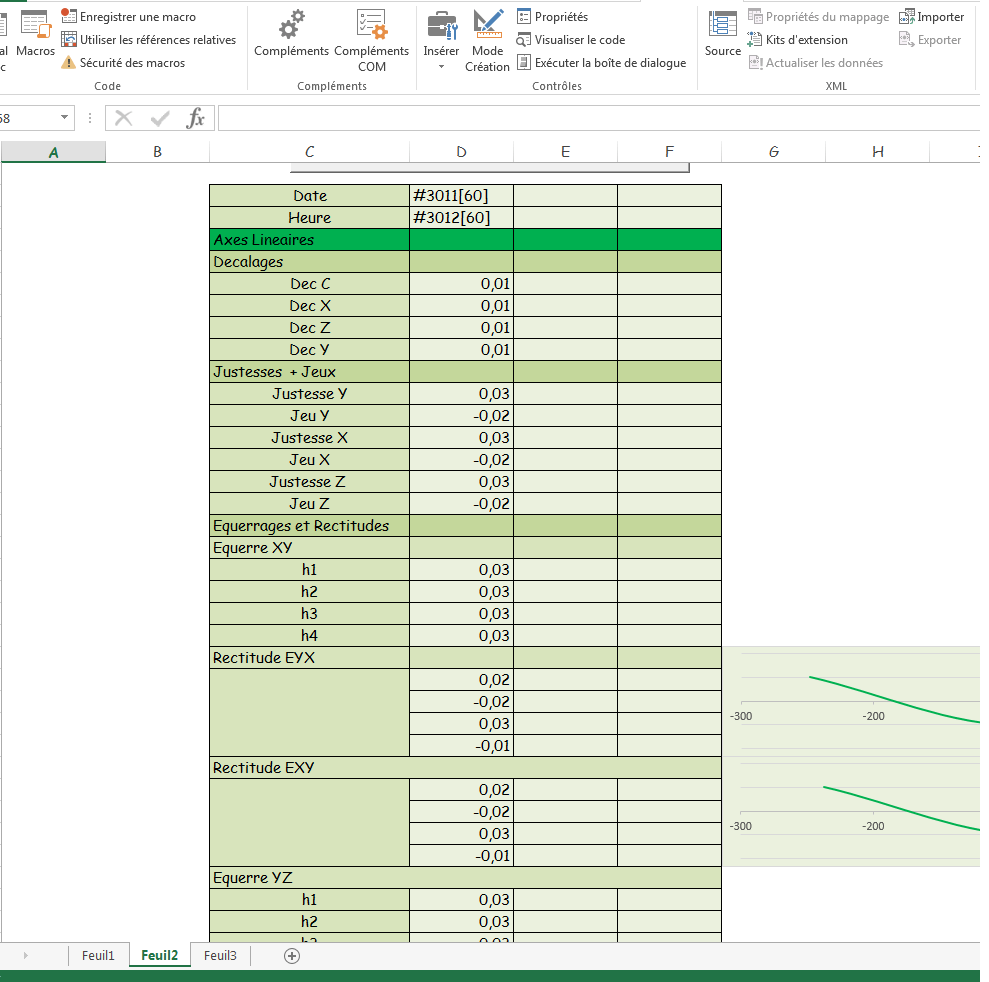The image size is (989, 982).
Task: Toggle Mode Création design mode
Action: click(x=487, y=38)
